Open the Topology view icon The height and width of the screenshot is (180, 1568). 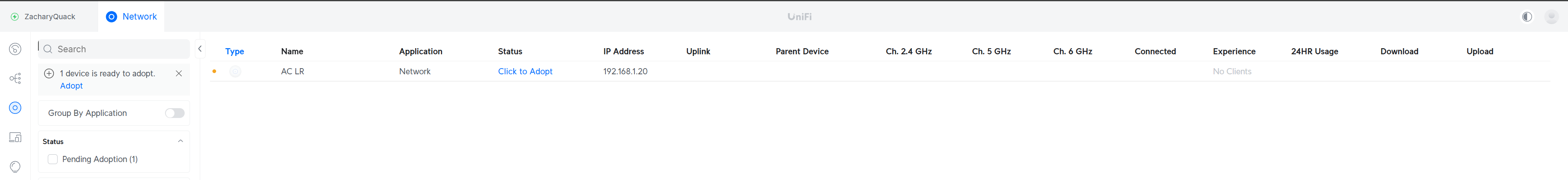pos(15,78)
